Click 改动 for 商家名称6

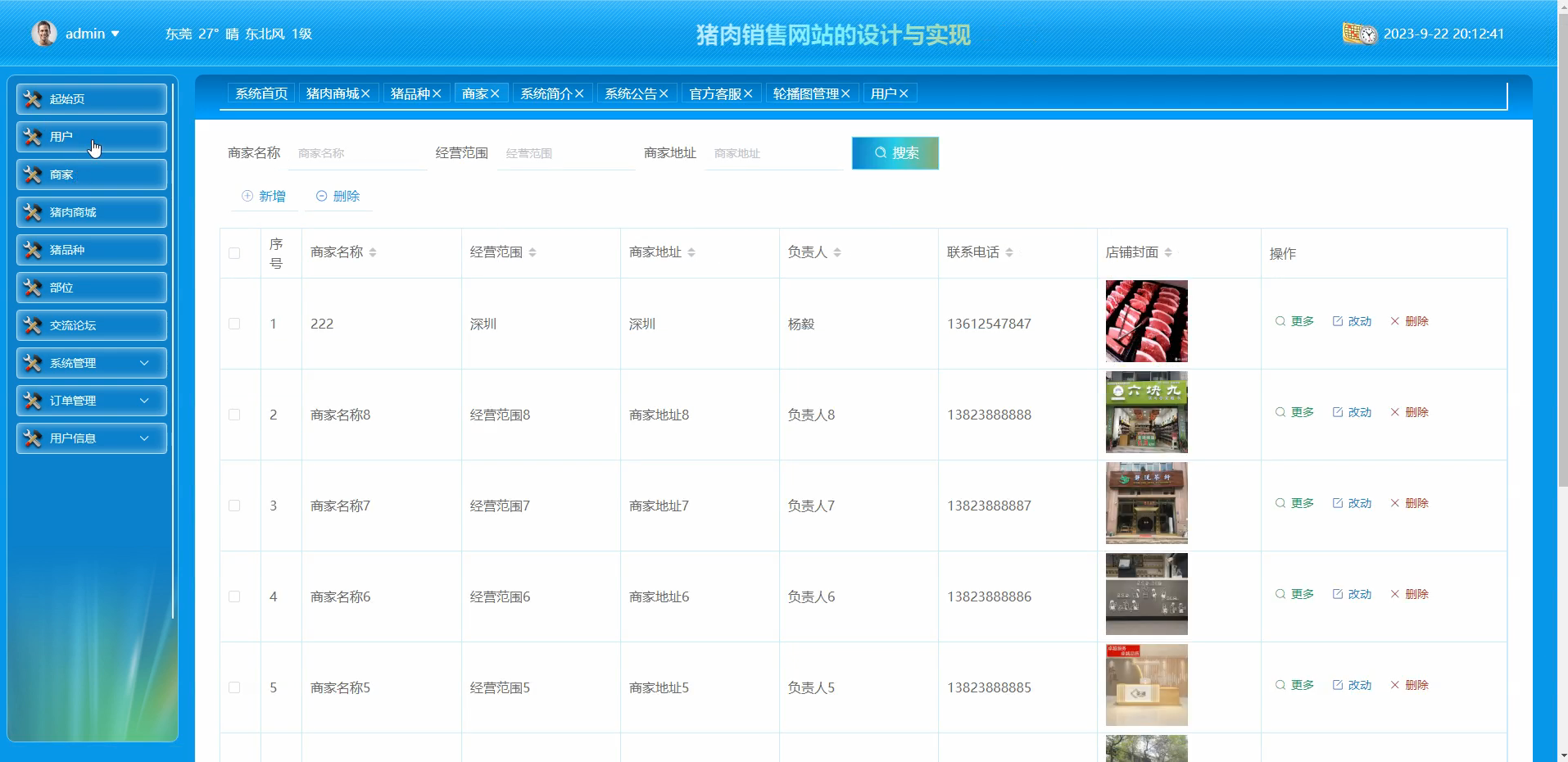click(x=1353, y=594)
